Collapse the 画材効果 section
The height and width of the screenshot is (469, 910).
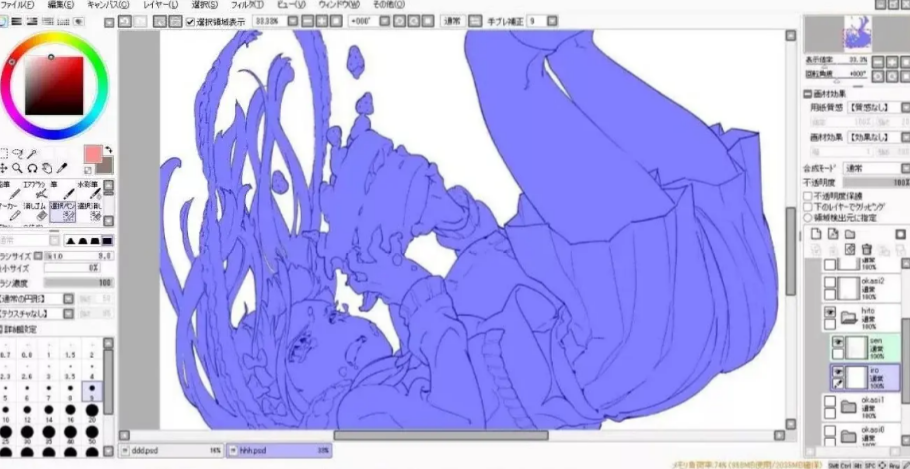coord(807,93)
